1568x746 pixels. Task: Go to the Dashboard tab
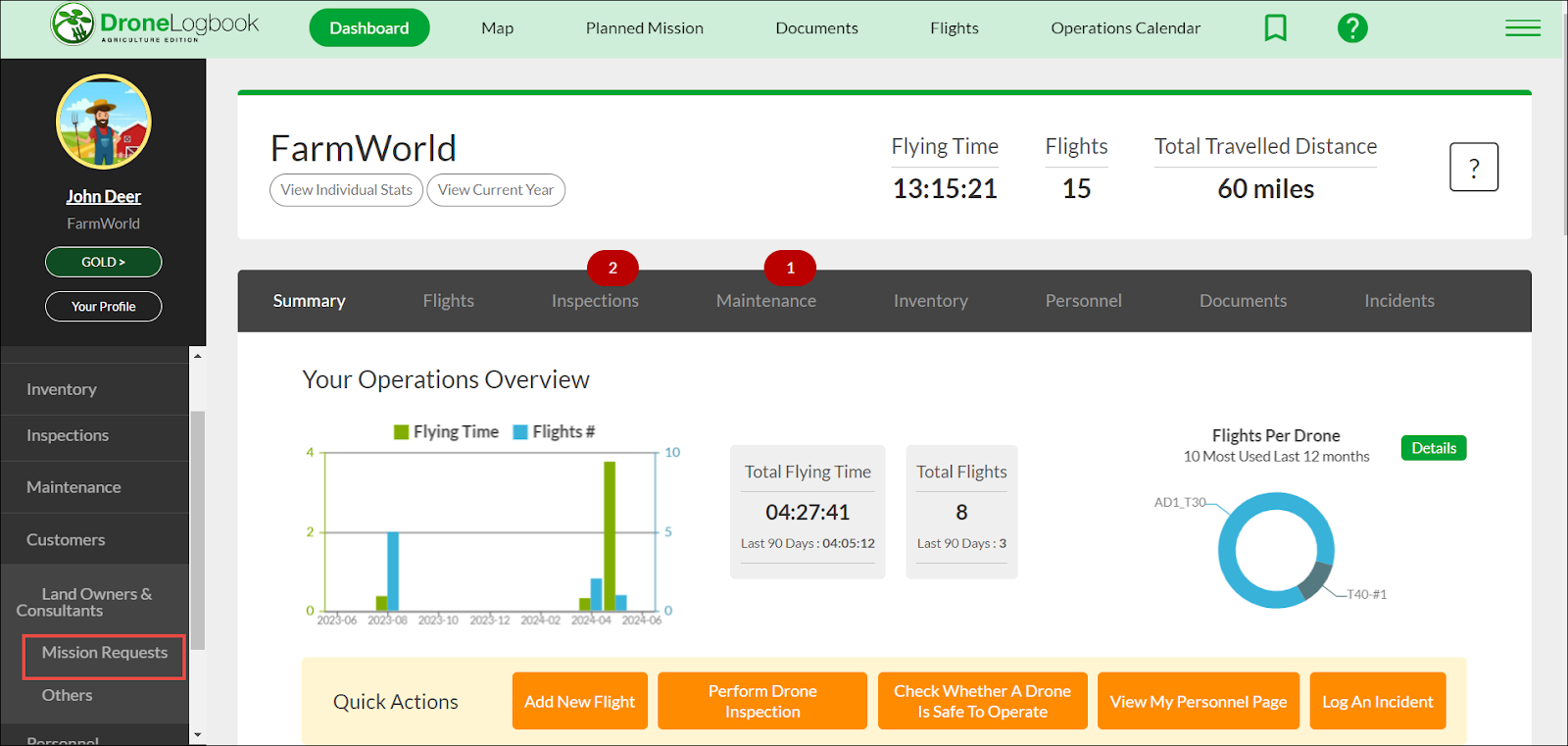(x=369, y=27)
